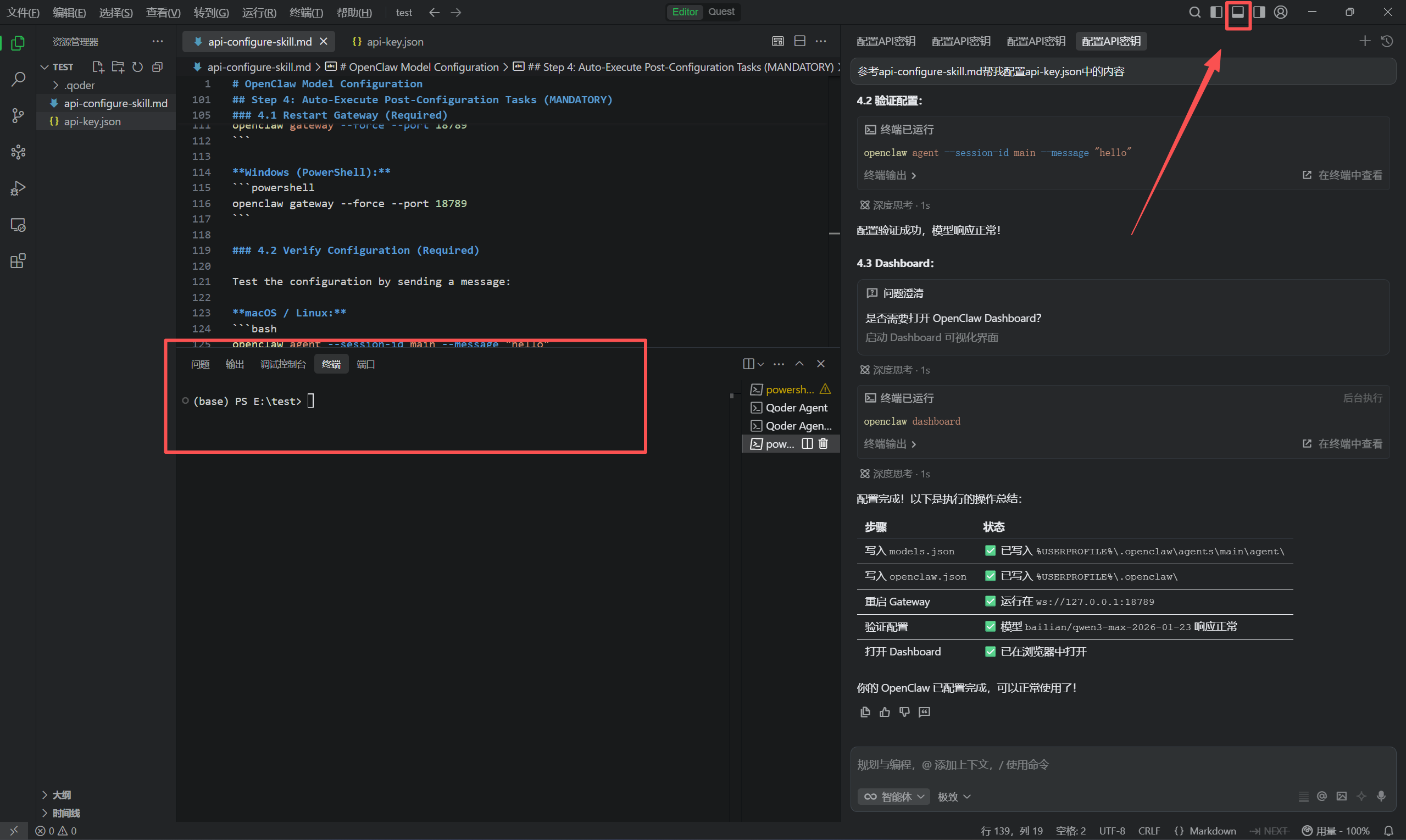Open the 终端 menu in menu bar
This screenshot has width=1406, height=840.
305,13
